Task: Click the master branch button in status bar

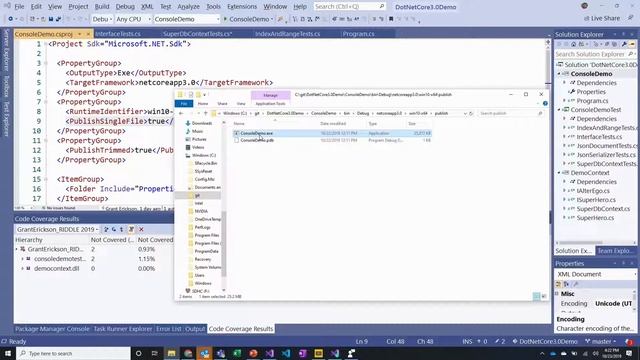Action: 600,341
